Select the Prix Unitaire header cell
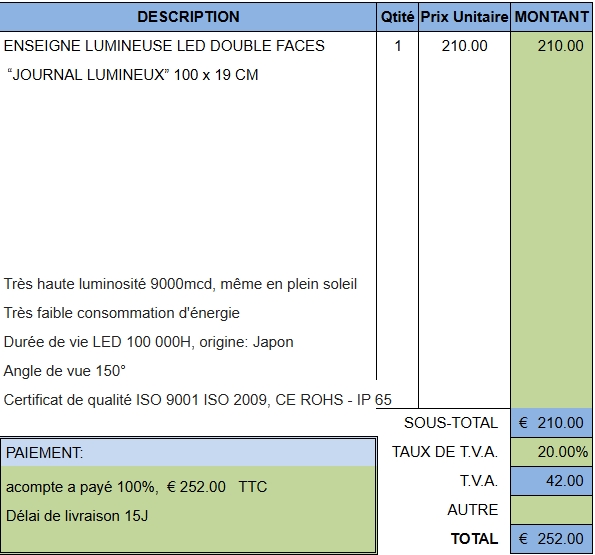Viewport: 595px width, 555px height. tap(464, 17)
